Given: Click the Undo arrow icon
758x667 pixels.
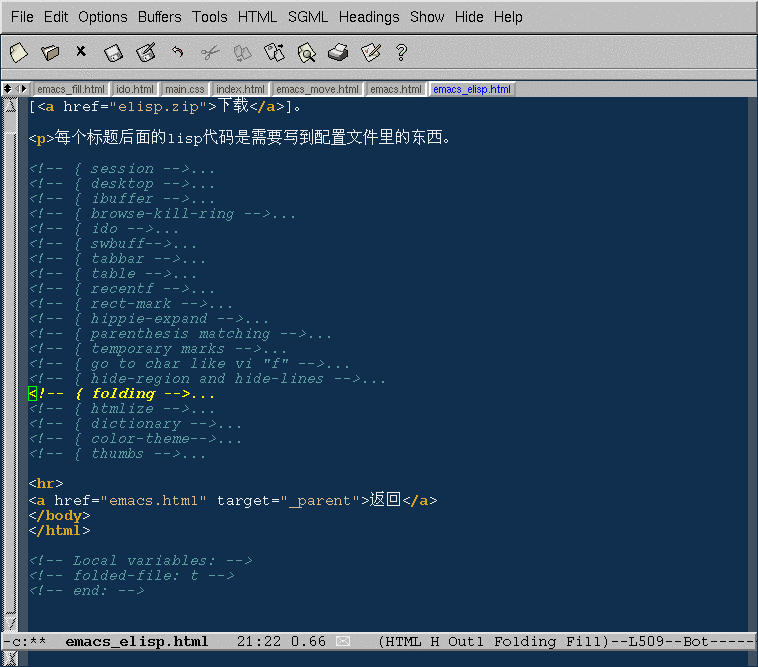Looking at the screenshot, I should [x=177, y=51].
